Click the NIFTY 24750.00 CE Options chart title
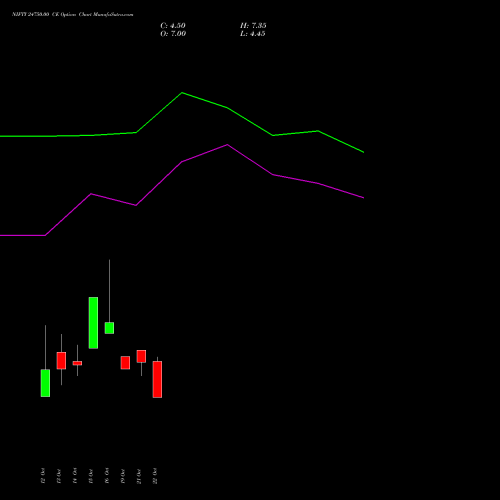Screen dimensions: 500x500 click(x=73, y=14)
